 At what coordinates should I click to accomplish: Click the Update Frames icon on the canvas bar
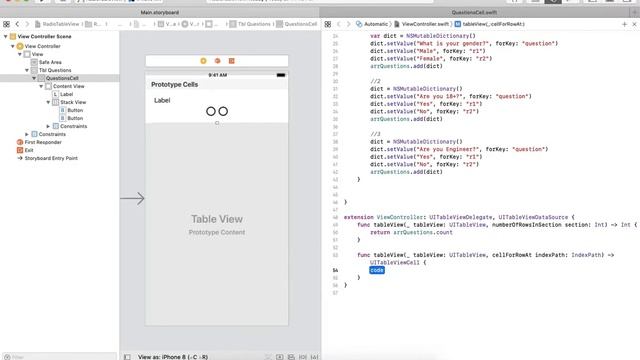tap(268, 357)
